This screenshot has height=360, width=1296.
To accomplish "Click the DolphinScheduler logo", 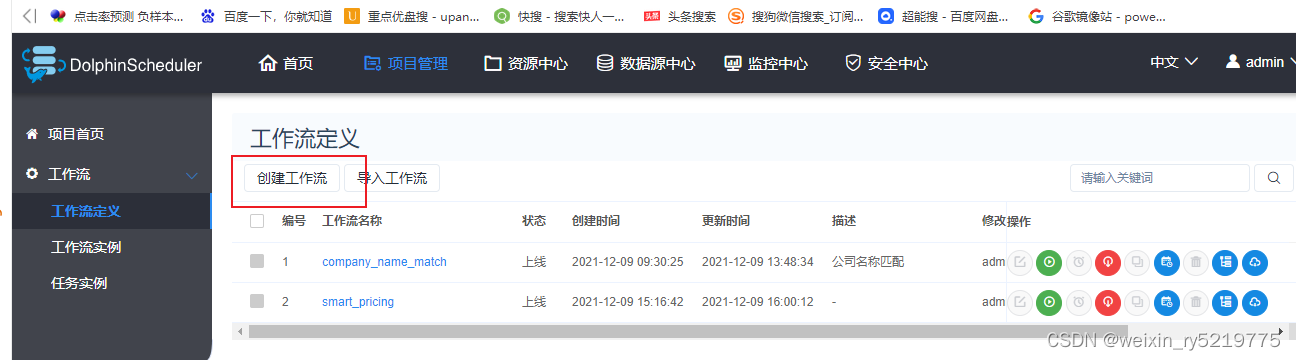I will 111,64.
